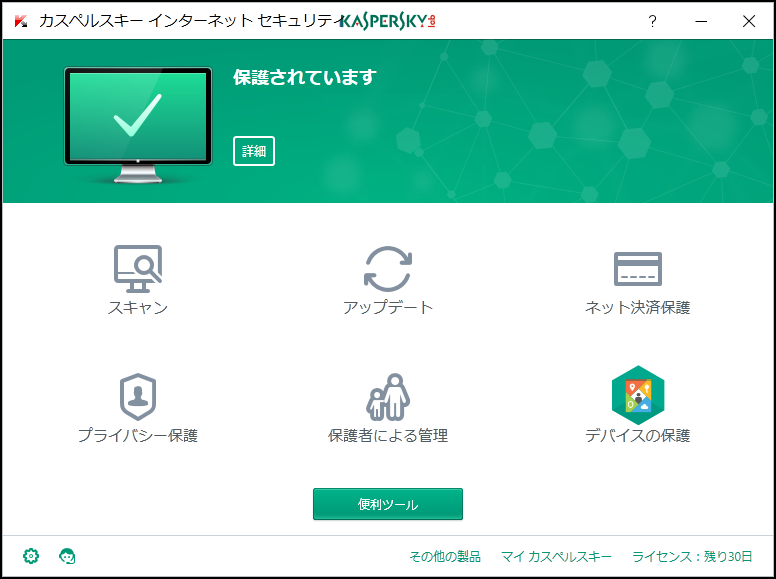Screen dimensions: 776x579
Task: Open the マイ カスペルスキー link
Action: (x=556, y=557)
